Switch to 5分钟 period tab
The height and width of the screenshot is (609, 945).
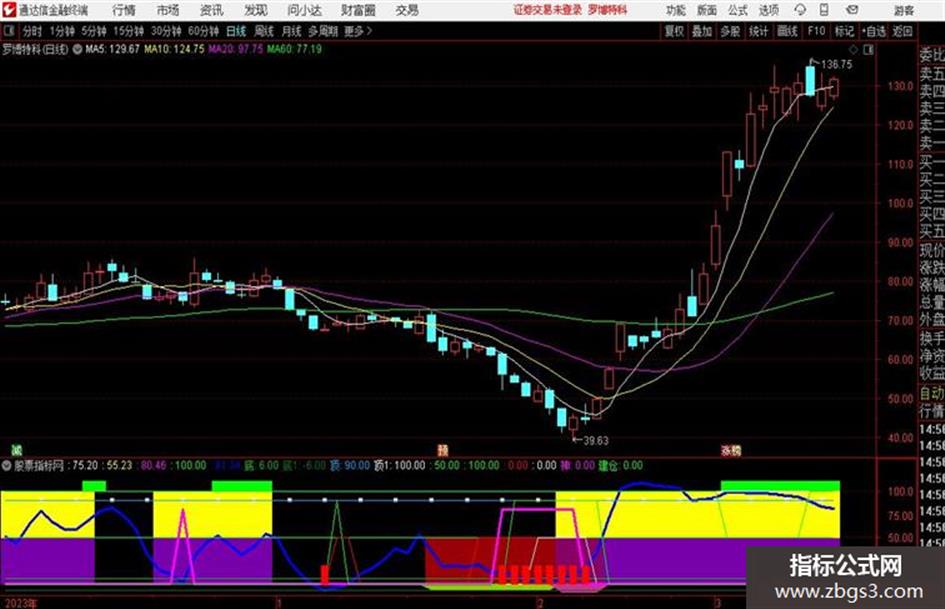click(x=94, y=31)
